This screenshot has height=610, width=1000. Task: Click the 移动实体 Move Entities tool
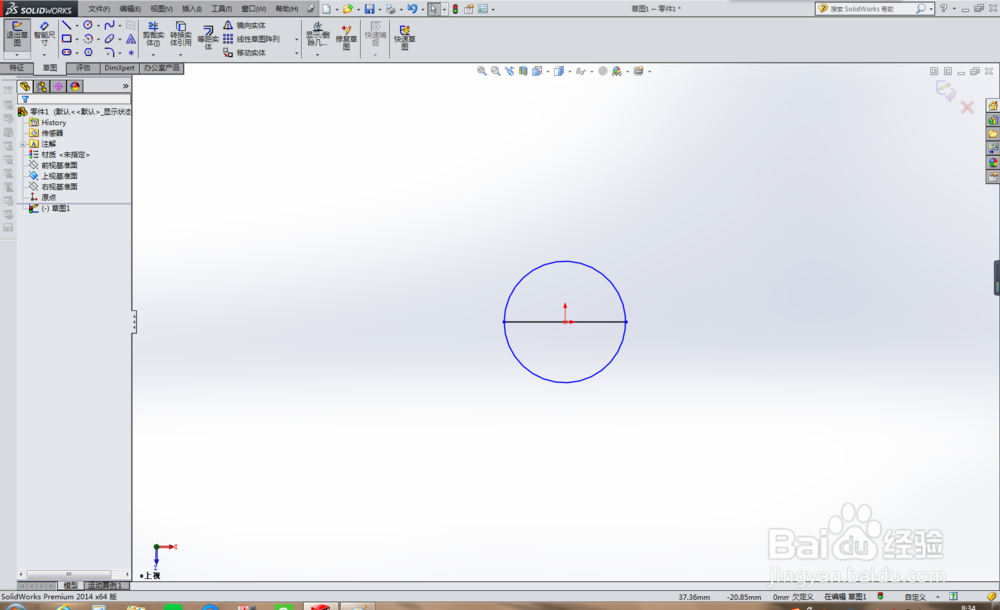[244, 52]
